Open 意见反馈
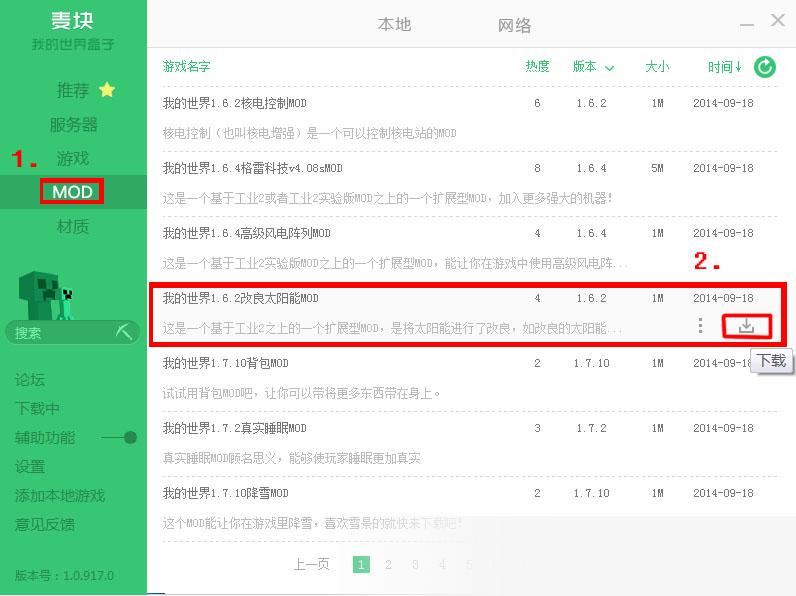 click(45, 524)
